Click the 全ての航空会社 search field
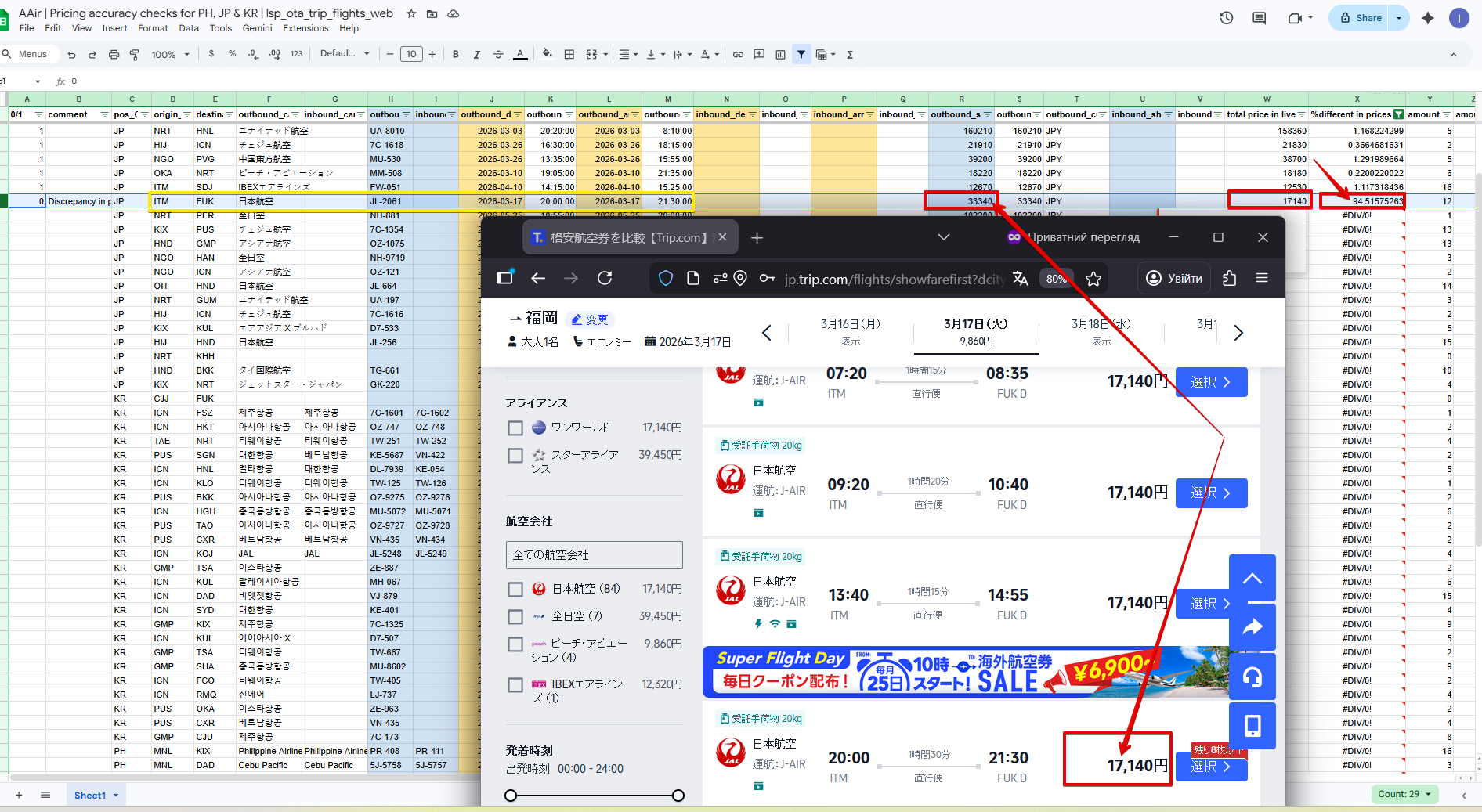Image resolution: width=1482 pixels, height=812 pixels. pyautogui.click(x=594, y=555)
